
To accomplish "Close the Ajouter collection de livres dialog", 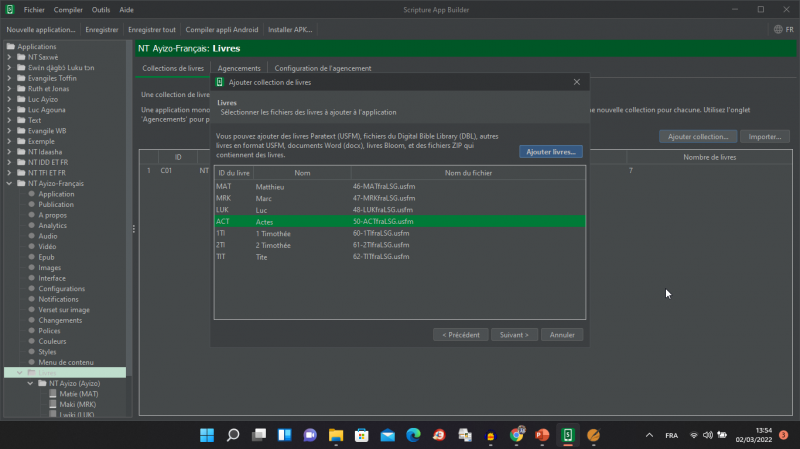I will [576, 82].
